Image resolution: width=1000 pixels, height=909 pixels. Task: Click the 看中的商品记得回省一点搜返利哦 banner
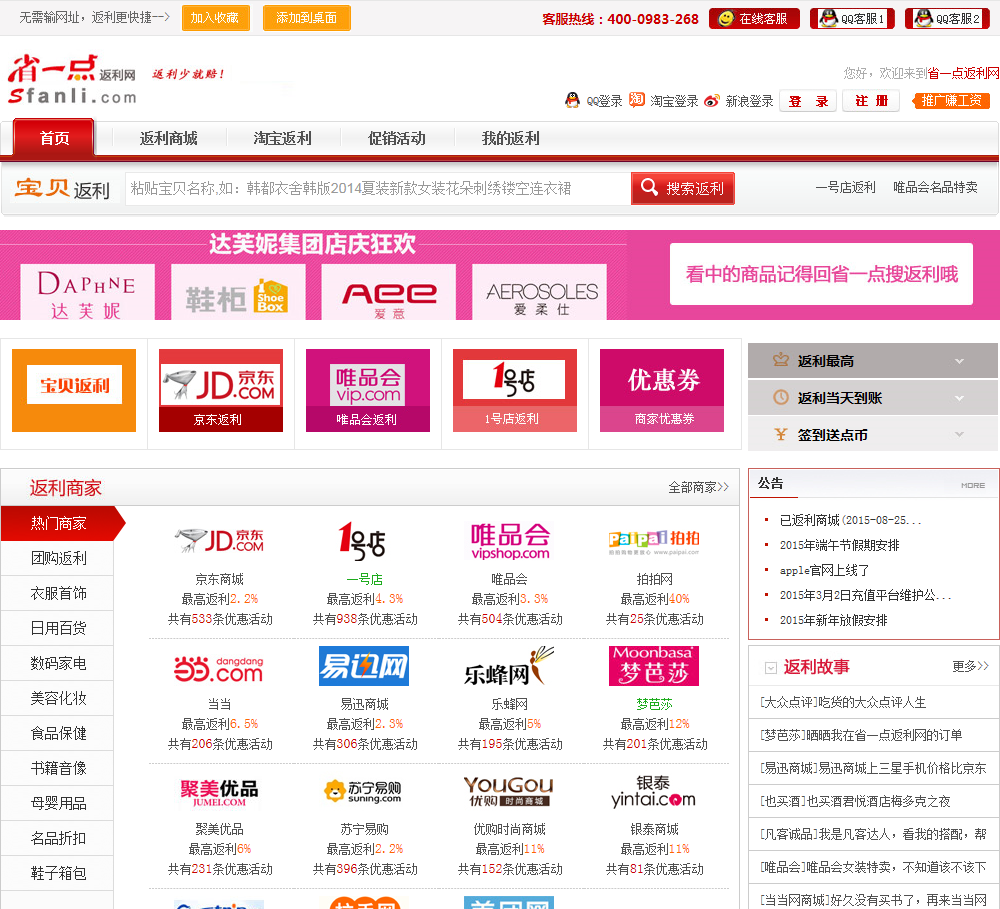[821, 274]
